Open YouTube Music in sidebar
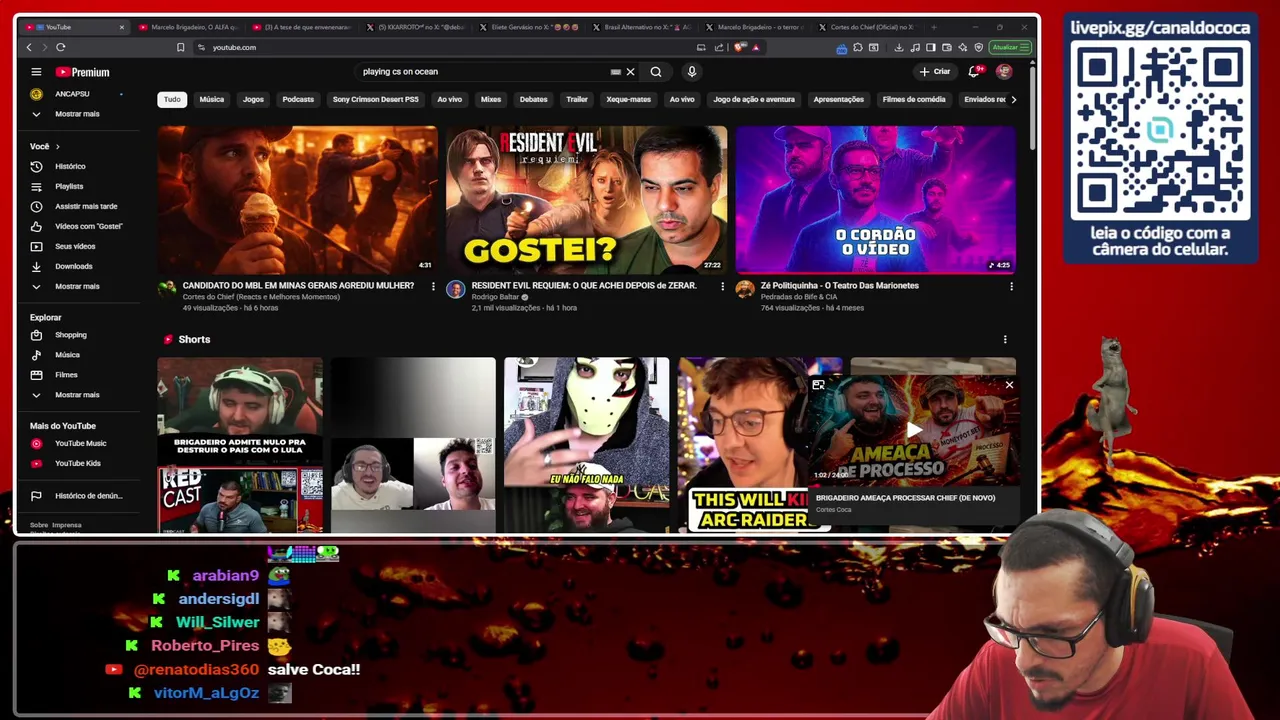Screen dimensions: 1280x720 point(80,443)
